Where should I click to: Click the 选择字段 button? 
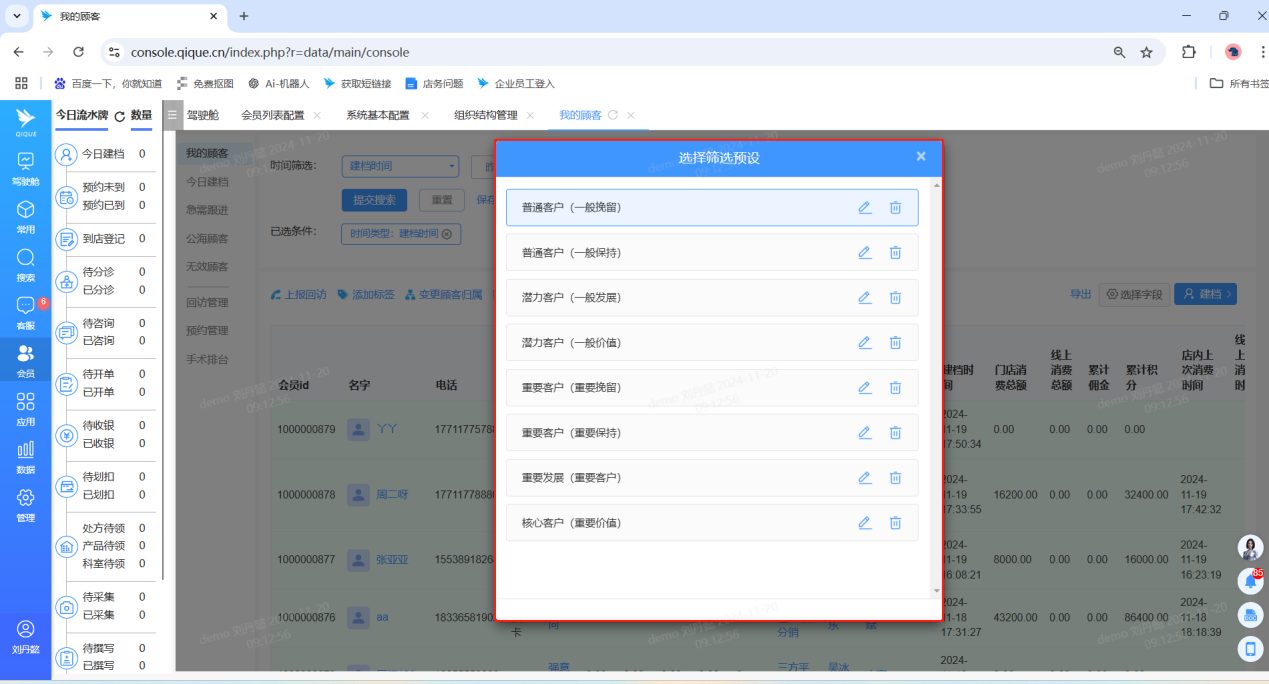[1134, 294]
